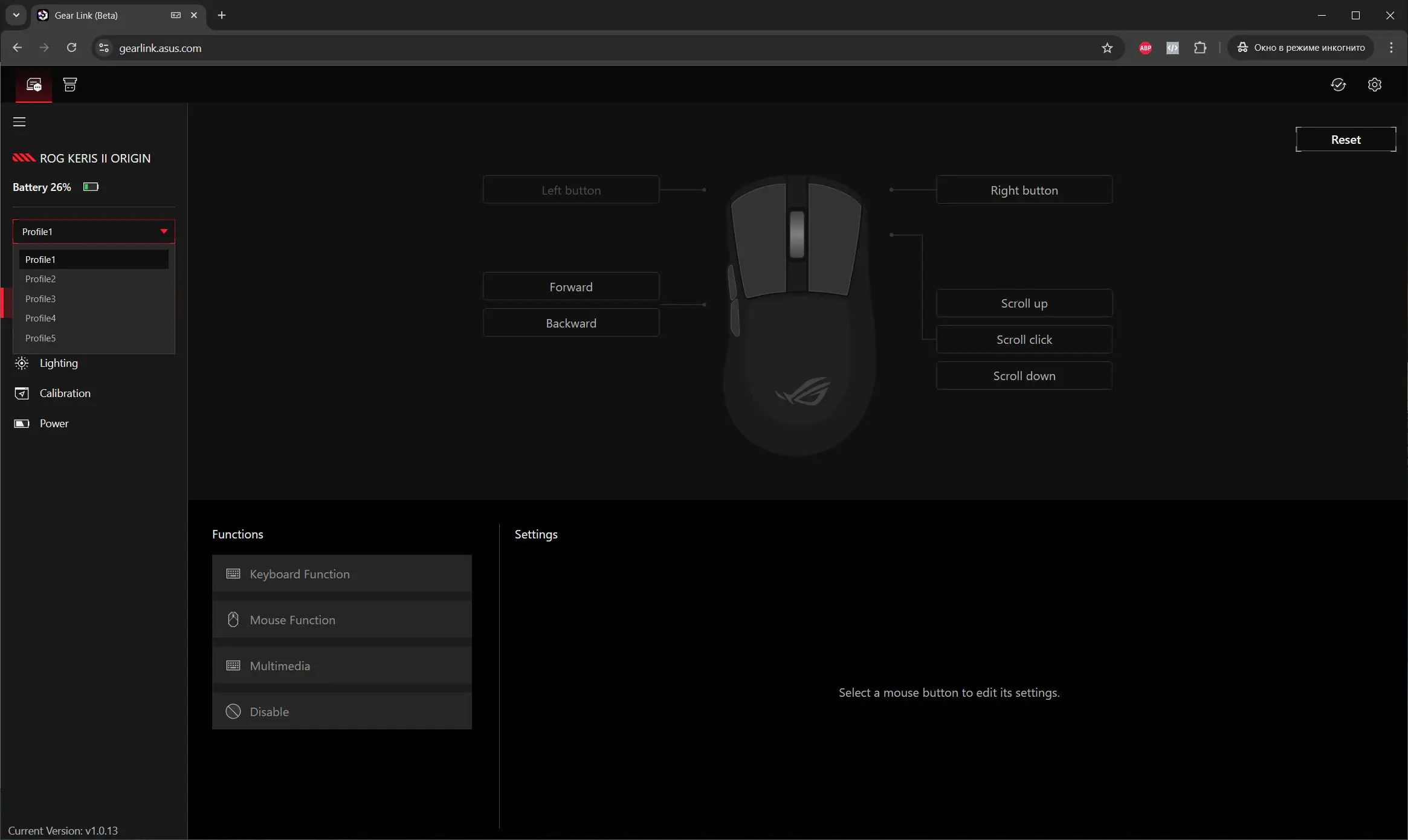Click the Scroll click button assignment

point(1023,339)
